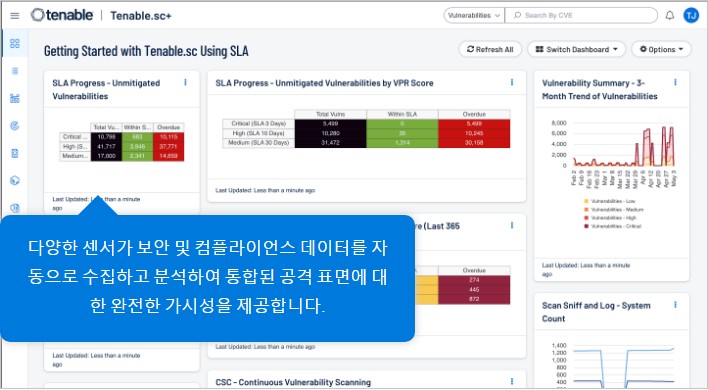Open the document report sidebar icon

pos(15,153)
